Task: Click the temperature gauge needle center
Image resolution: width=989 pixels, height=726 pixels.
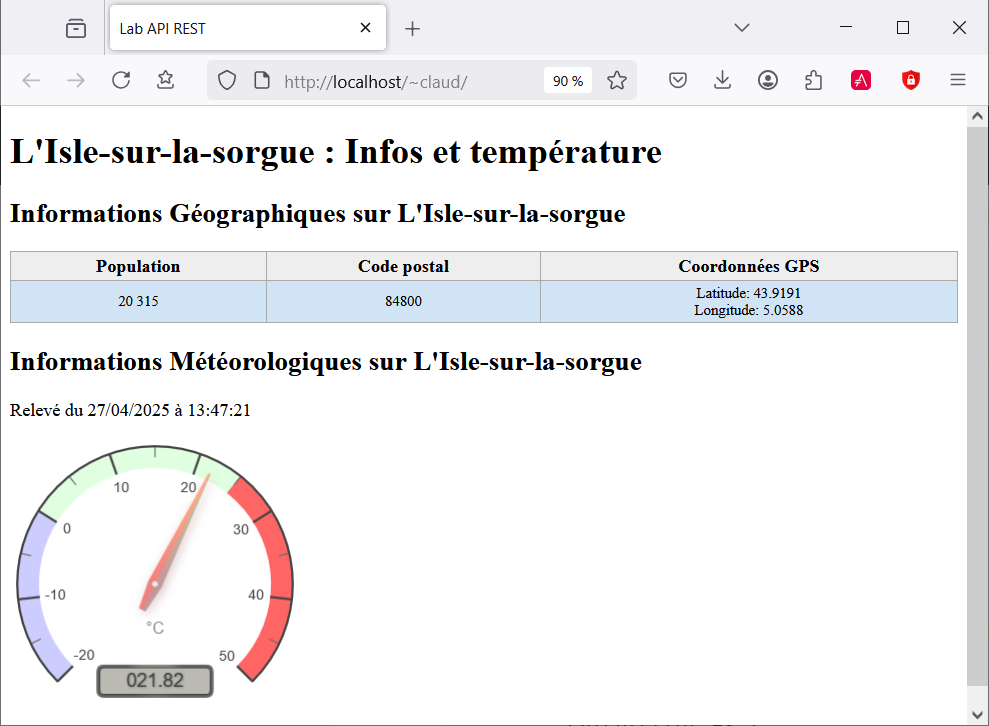Action: pyautogui.click(x=155, y=583)
